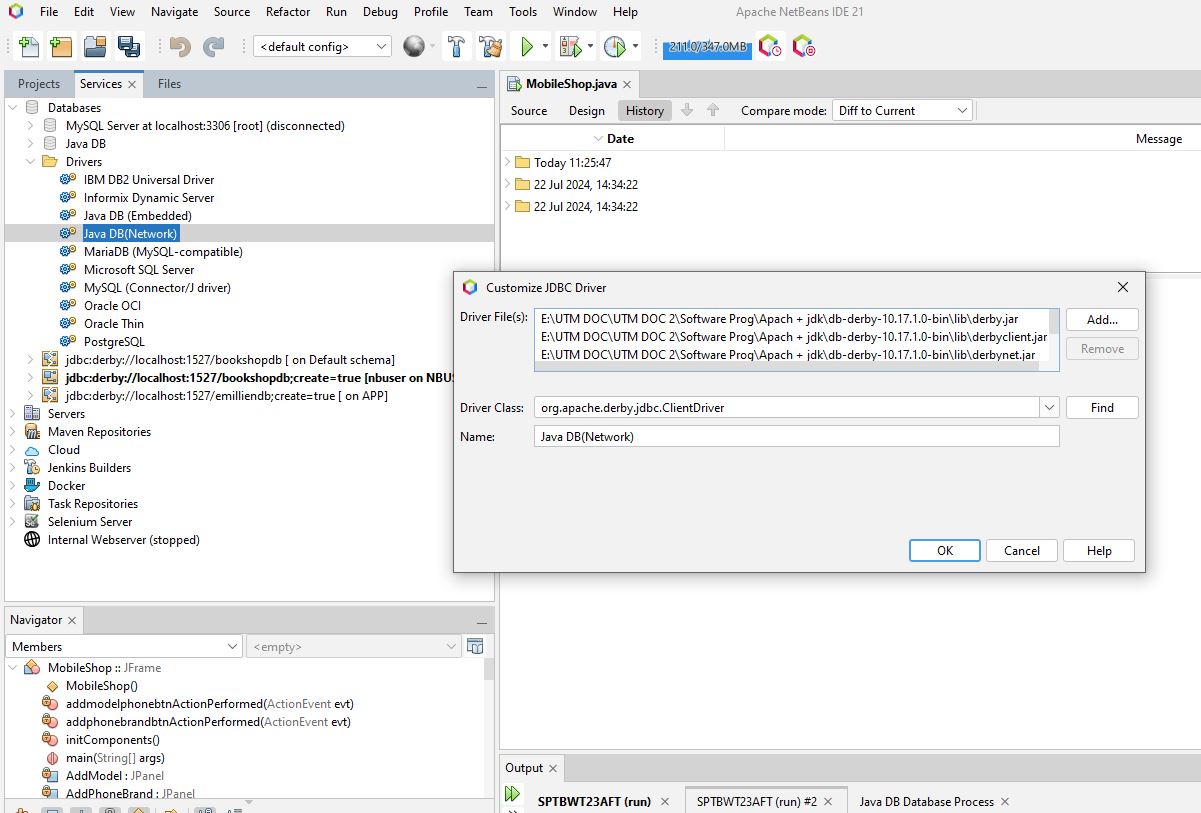Switch editor to Source view
This screenshot has height=813, width=1201.
click(529, 111)
